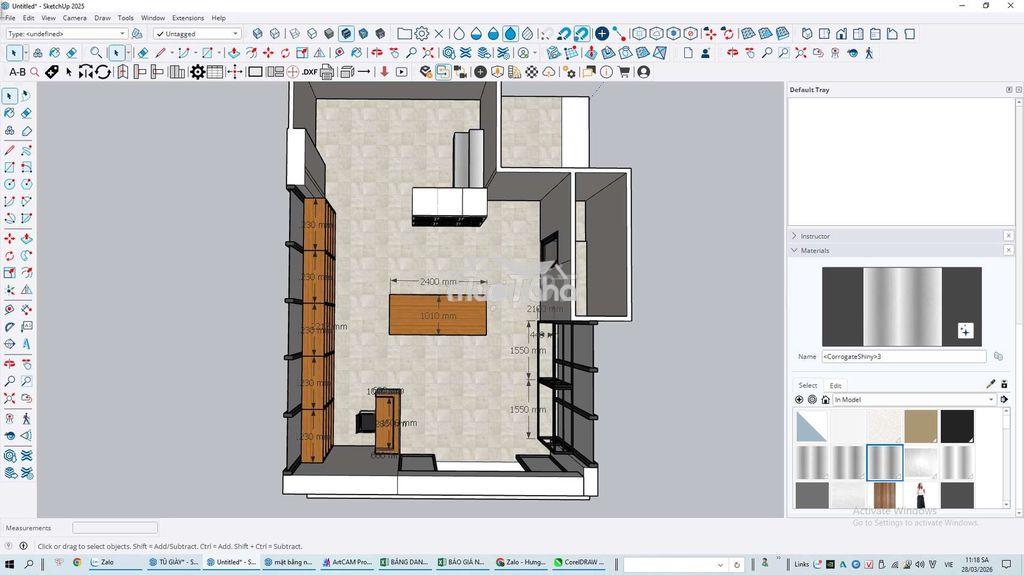Select the Rotate tool in left toolbar
The image size is (1024, 575).
pyautogui.click(x=10, y=255)
